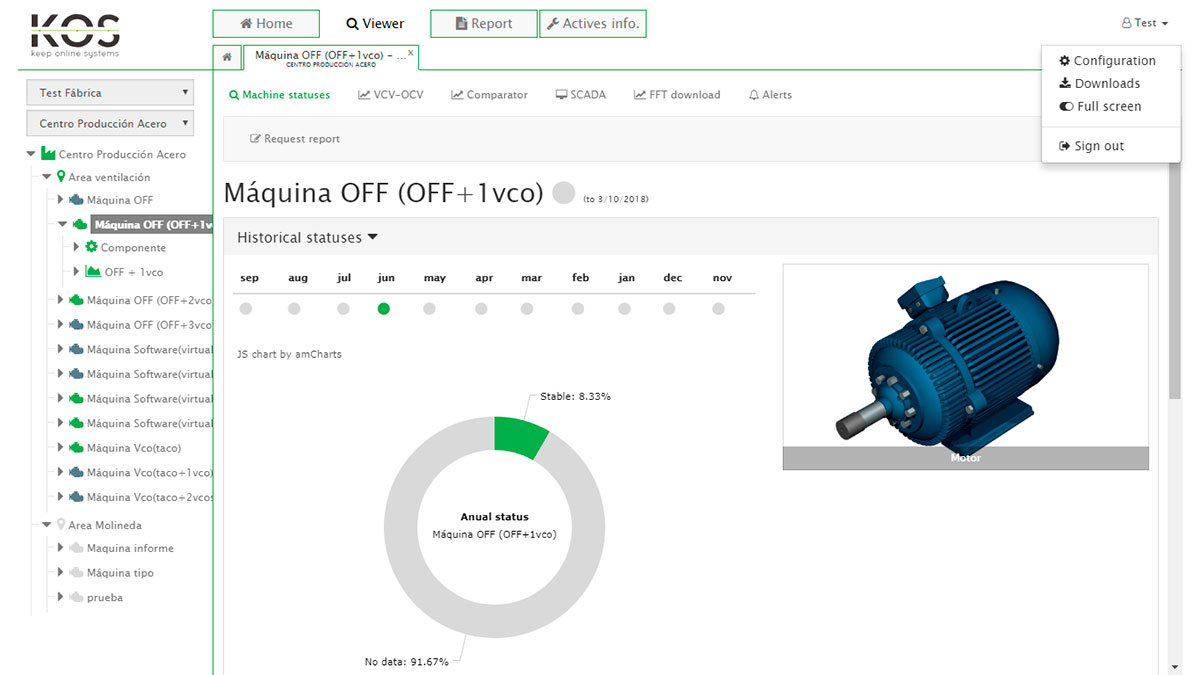Click the chart icon beside OFF + 1vco
Viewport: 1200px width, 675px height.
coord(94,272)
